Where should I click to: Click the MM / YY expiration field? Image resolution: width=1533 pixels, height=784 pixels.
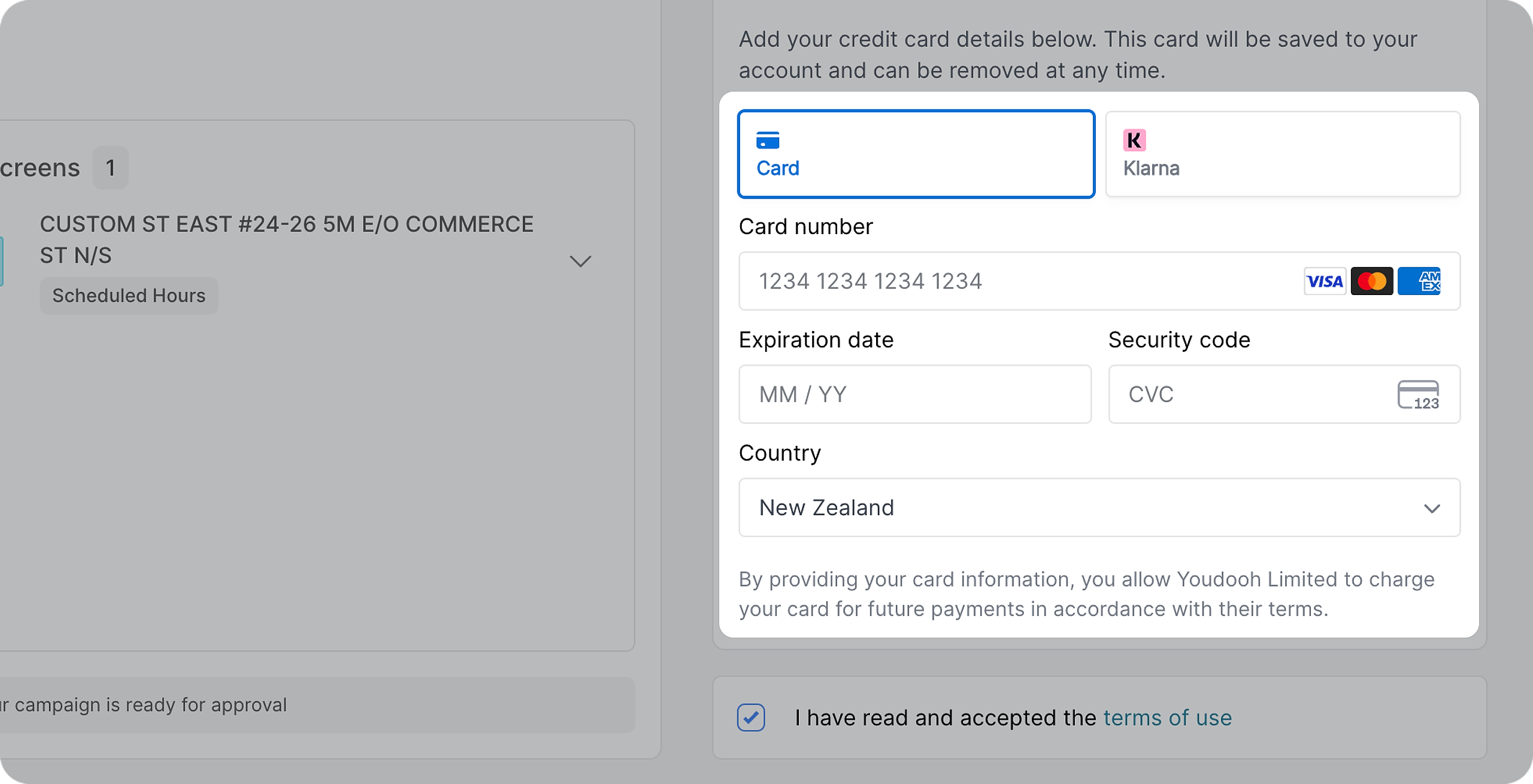click(914, 394)
